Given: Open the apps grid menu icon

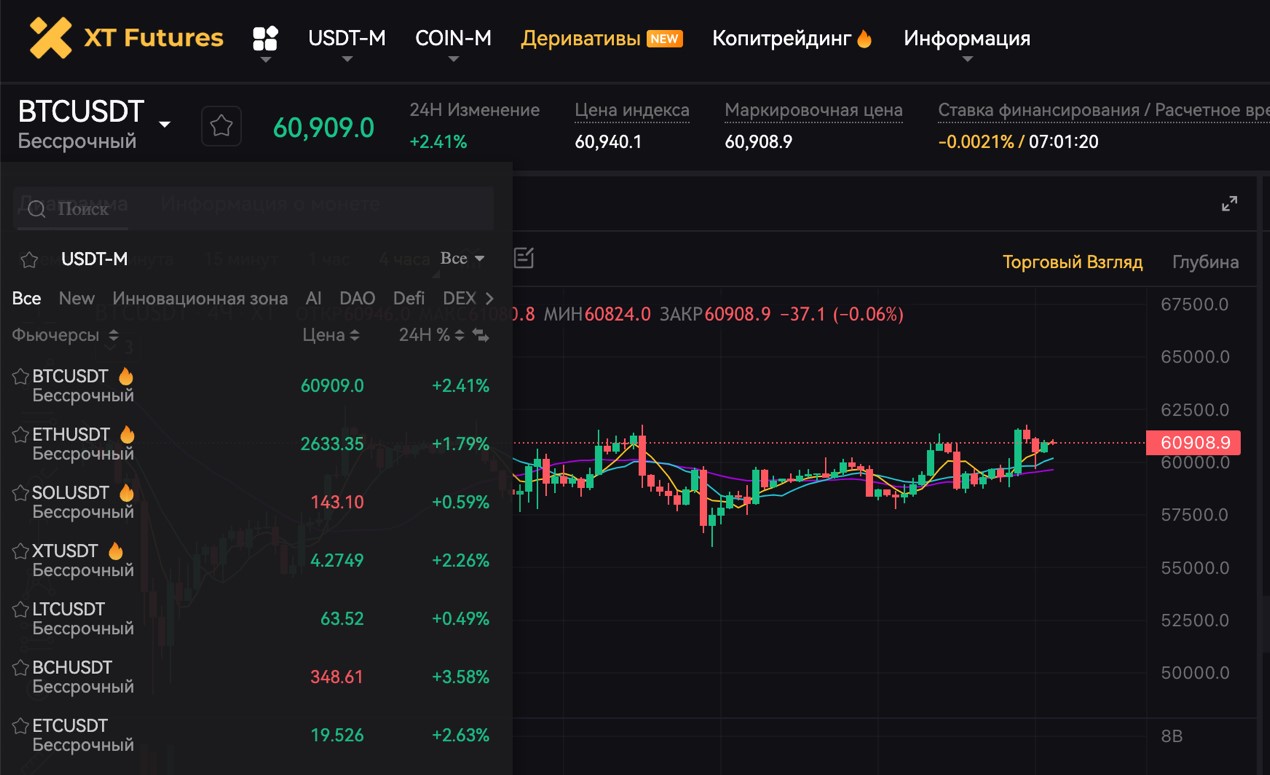Looking at the screenshot, I should coord(265,39).
